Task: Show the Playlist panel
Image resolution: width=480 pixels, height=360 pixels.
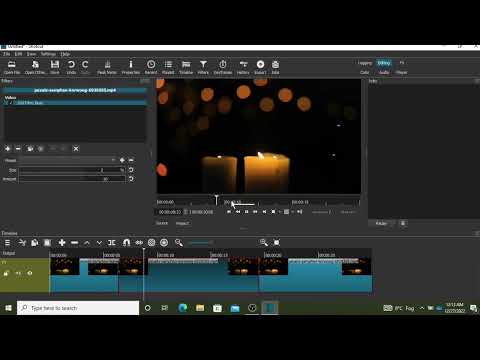Action: click(x=168, y=67)
